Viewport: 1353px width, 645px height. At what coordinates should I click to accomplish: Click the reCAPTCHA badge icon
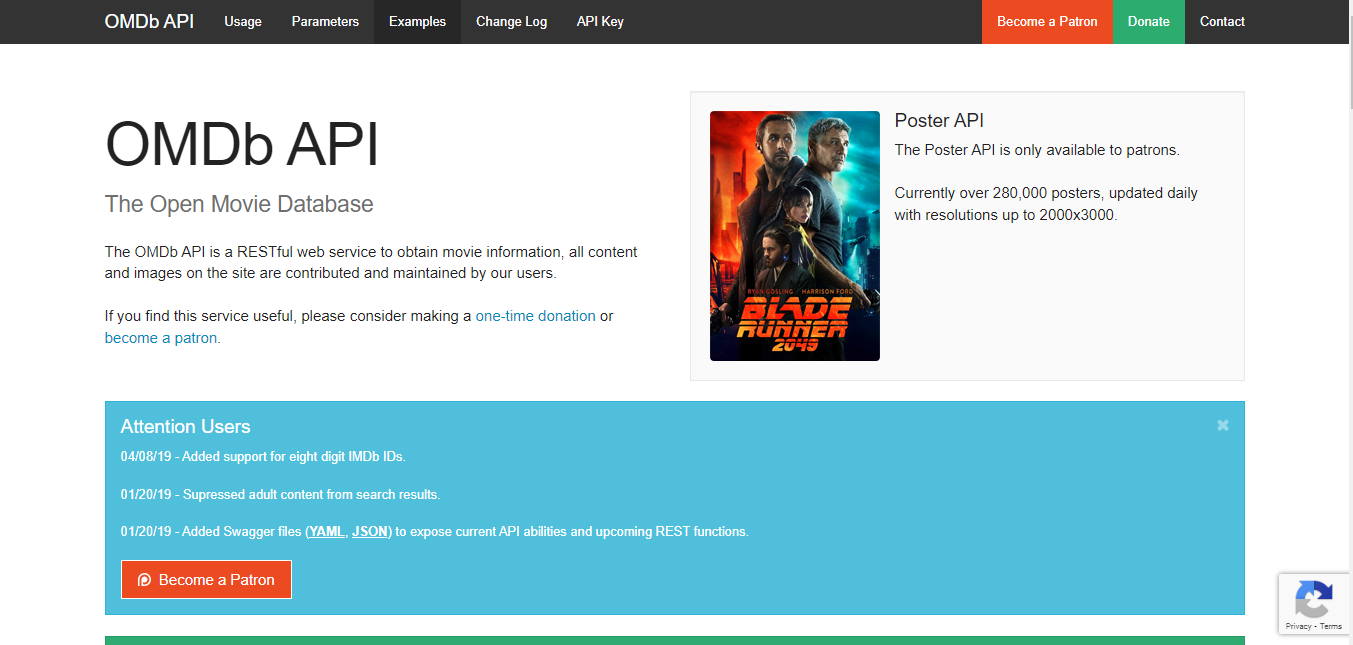pos(1312,599)
